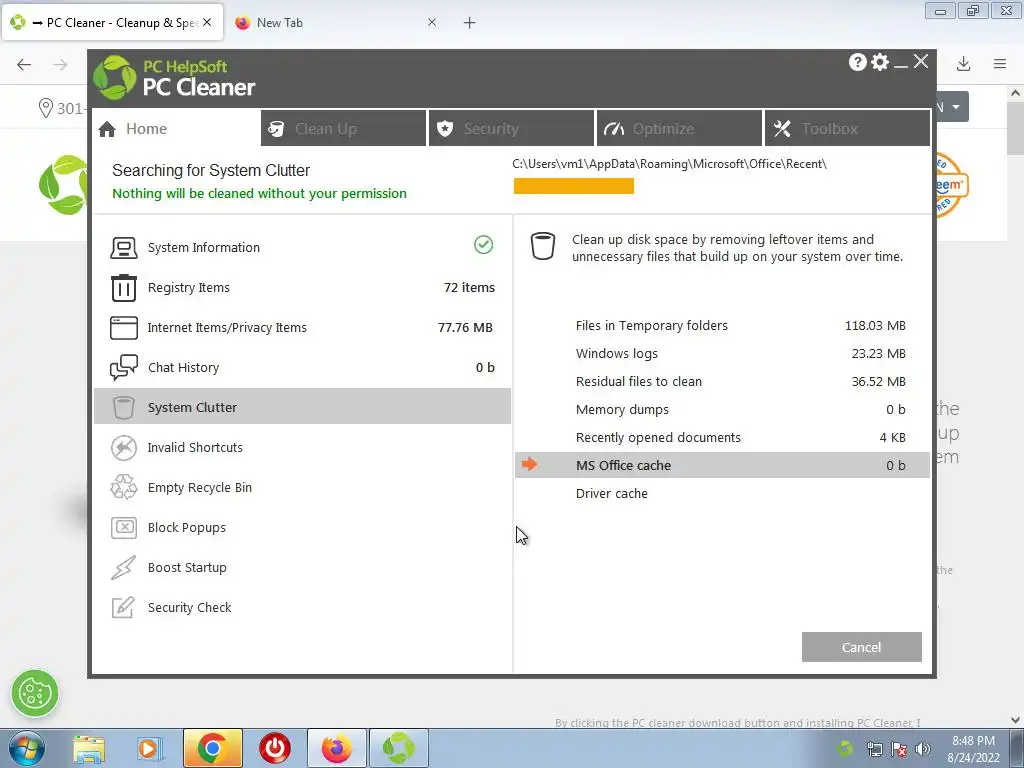Screen dimensions: 1024x768
Task: Open the Toolbox tab
Action: (x=847, y=129)
